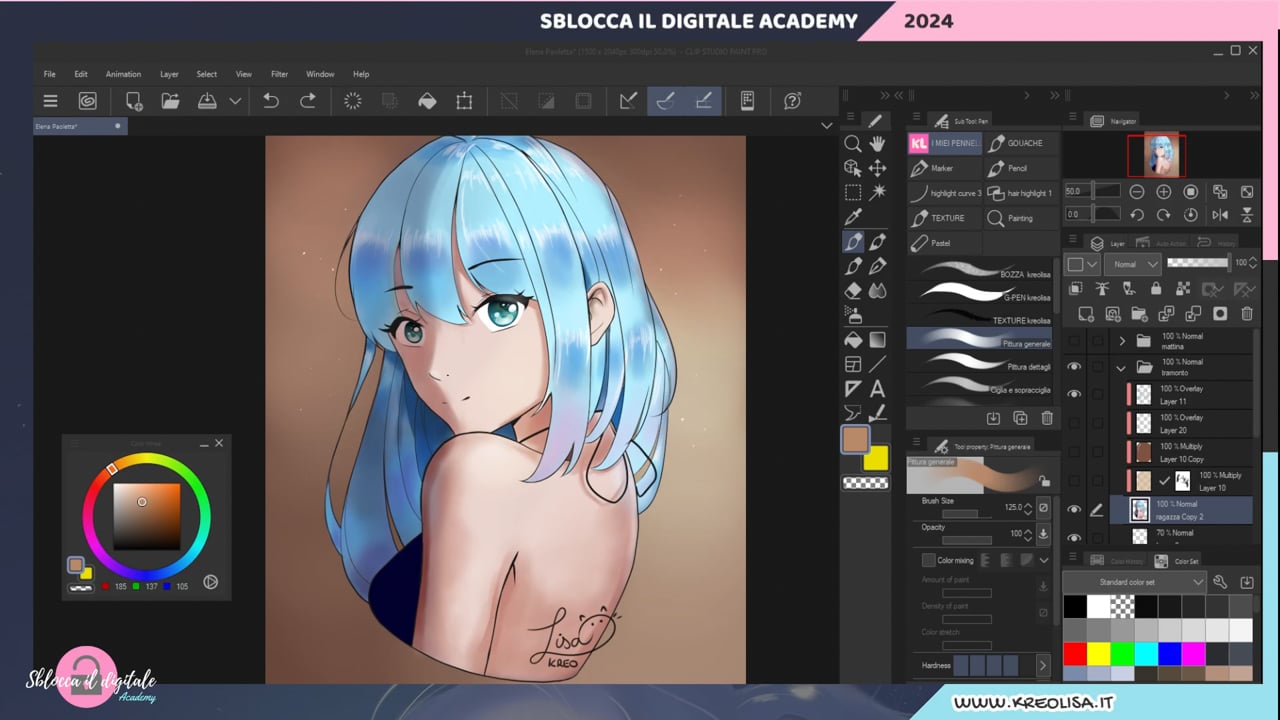
Task: Choose Pittura dettagli brush
Action: 980,364
